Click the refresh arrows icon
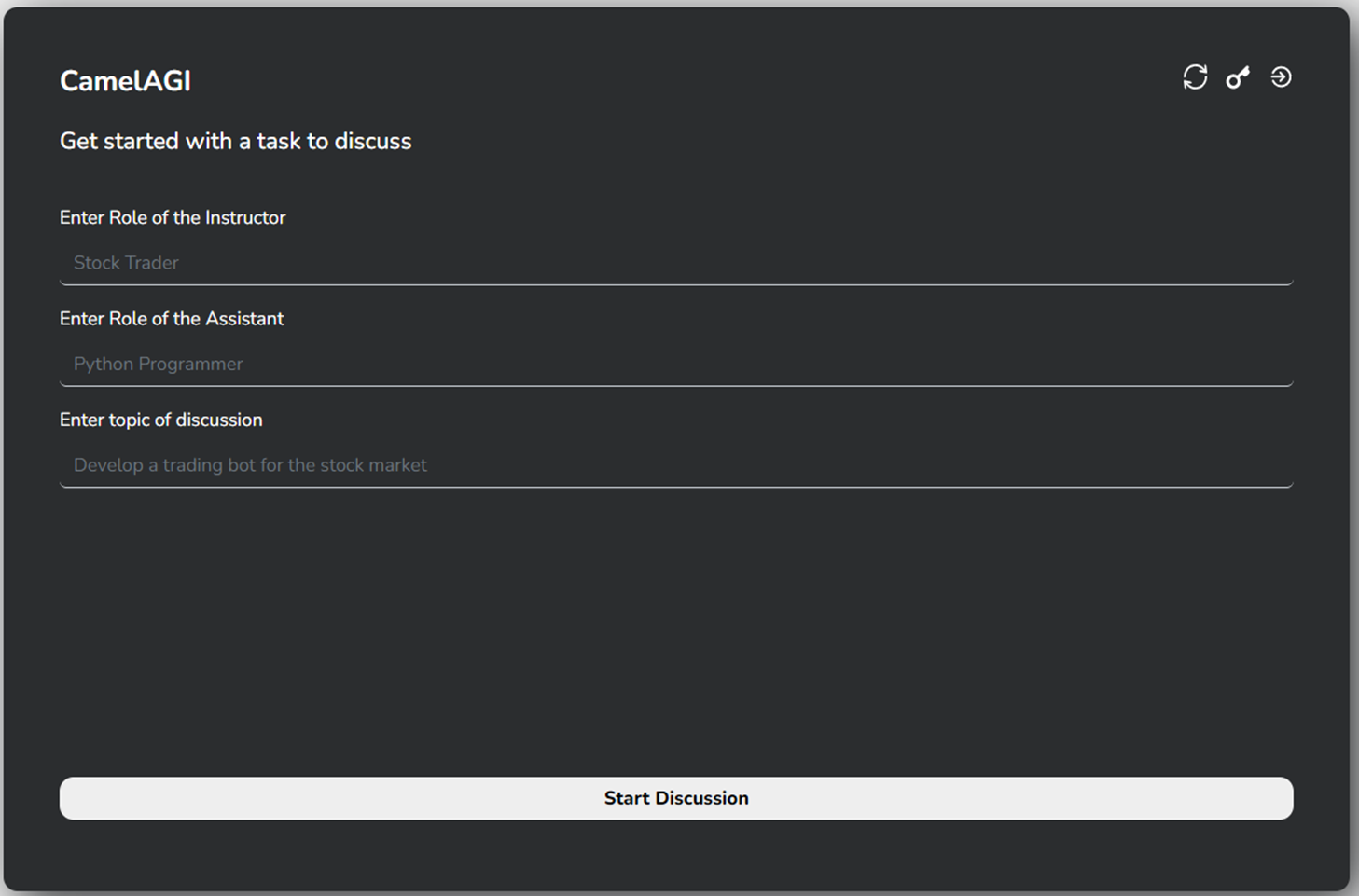Viewport: 1359px width, 896px height. pyautogui.click(x=1195, y=77)
